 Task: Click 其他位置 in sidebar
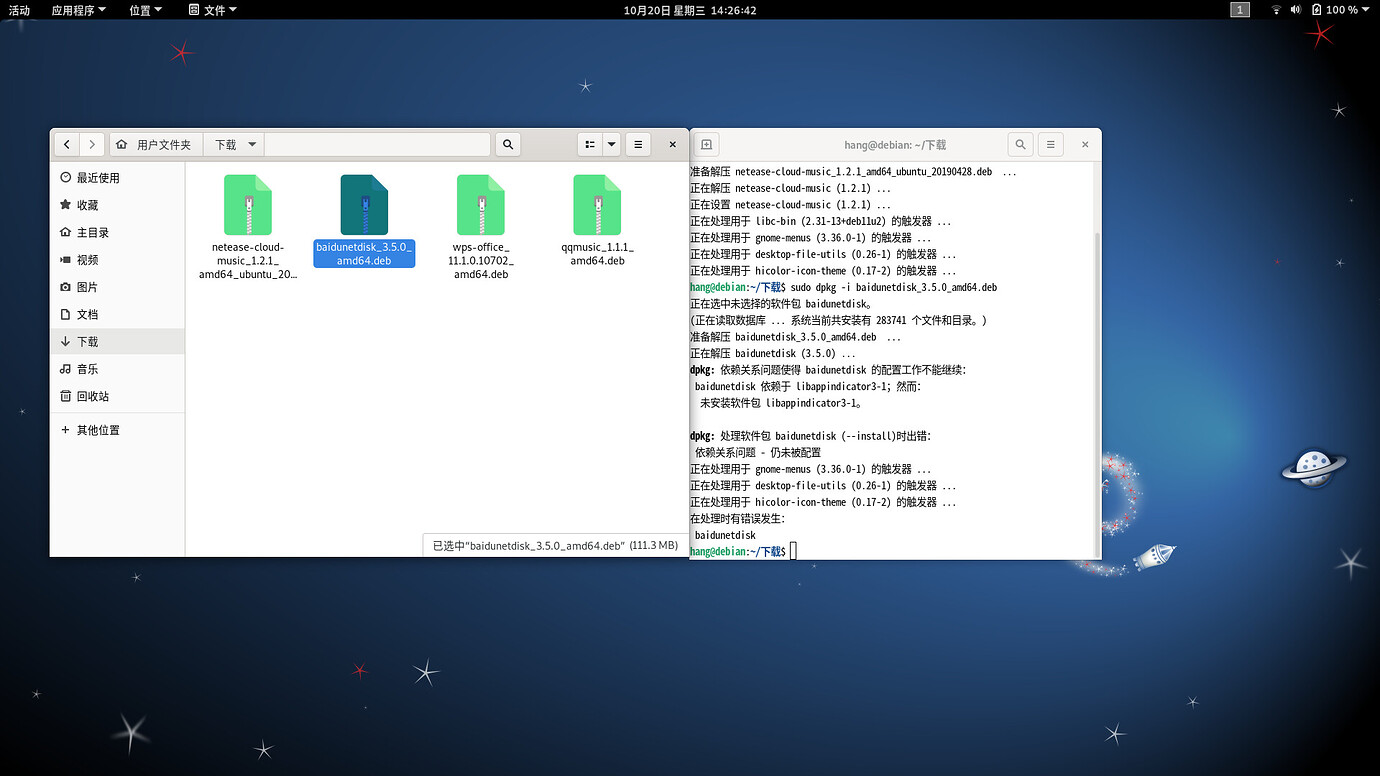click(117, 430)
